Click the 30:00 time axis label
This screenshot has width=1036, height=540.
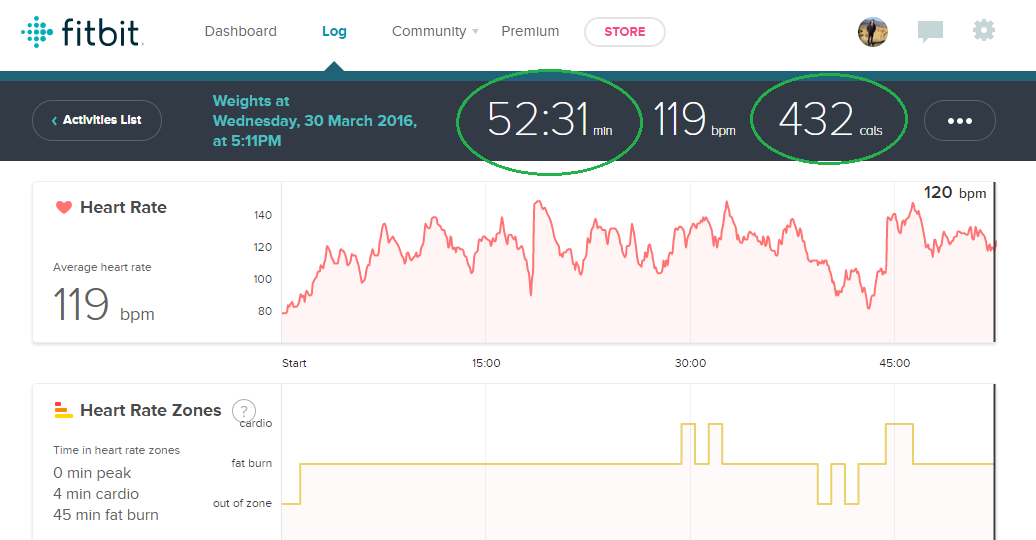pos(690,363)
